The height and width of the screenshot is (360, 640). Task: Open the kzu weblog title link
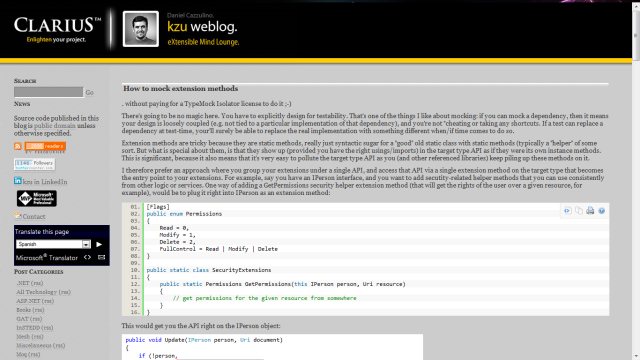click(x=202, y=27)
